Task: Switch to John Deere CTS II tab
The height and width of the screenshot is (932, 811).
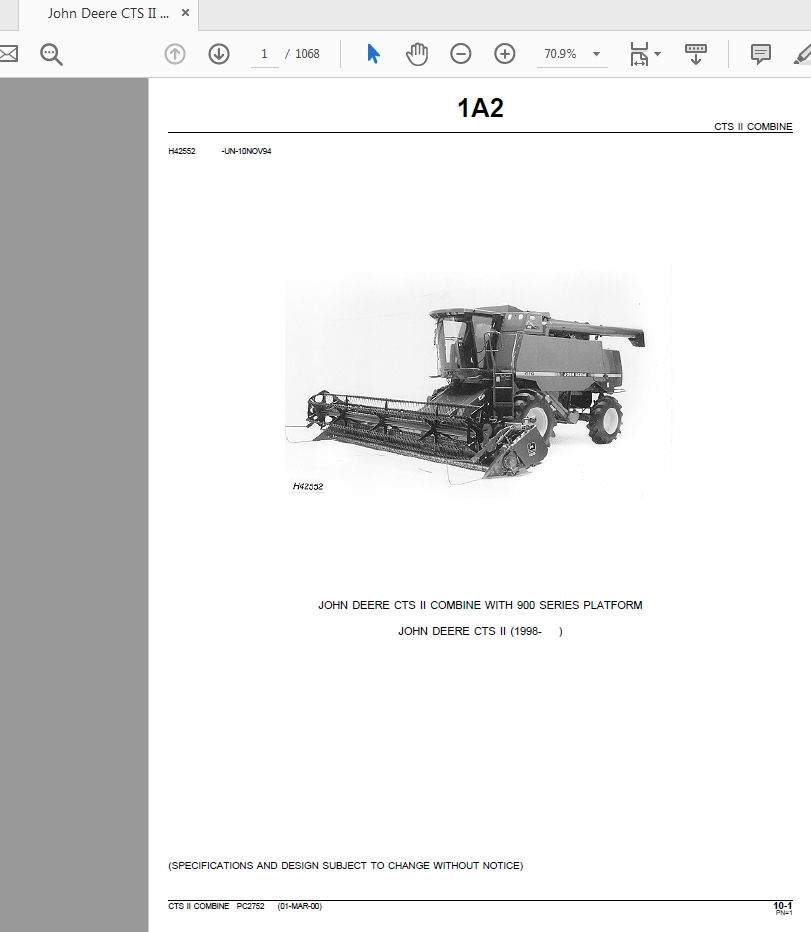Action: click(x=108, y=14)
